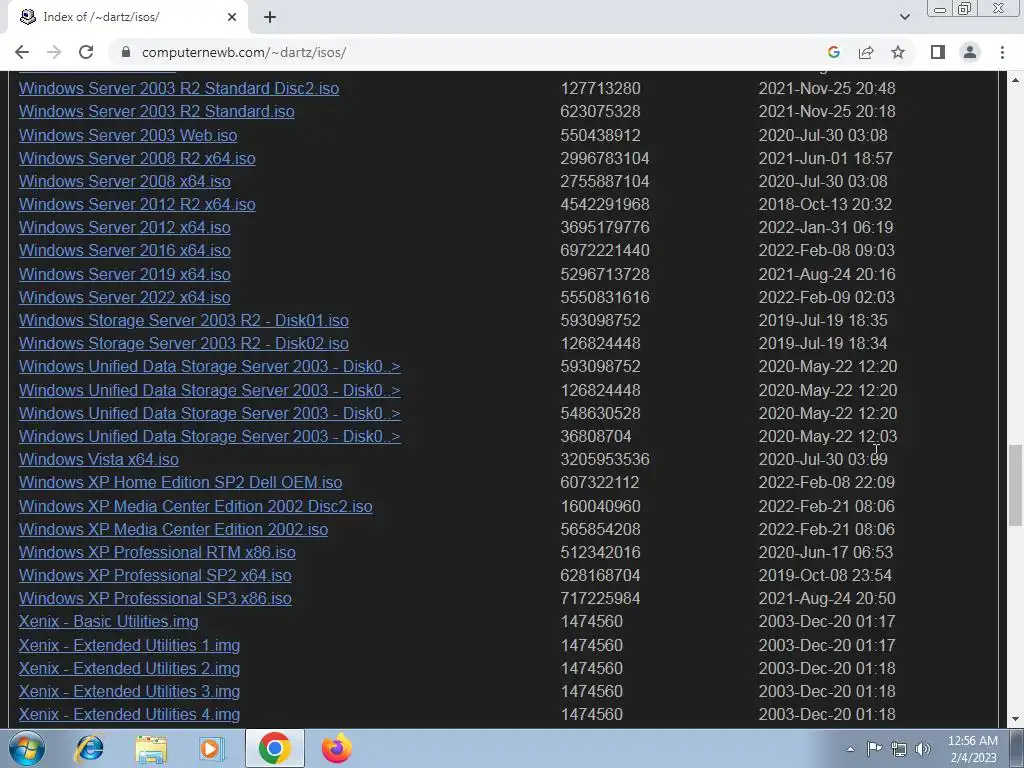
Task: Bookmark this page with the star icon
Action: (x=898, y=52)
